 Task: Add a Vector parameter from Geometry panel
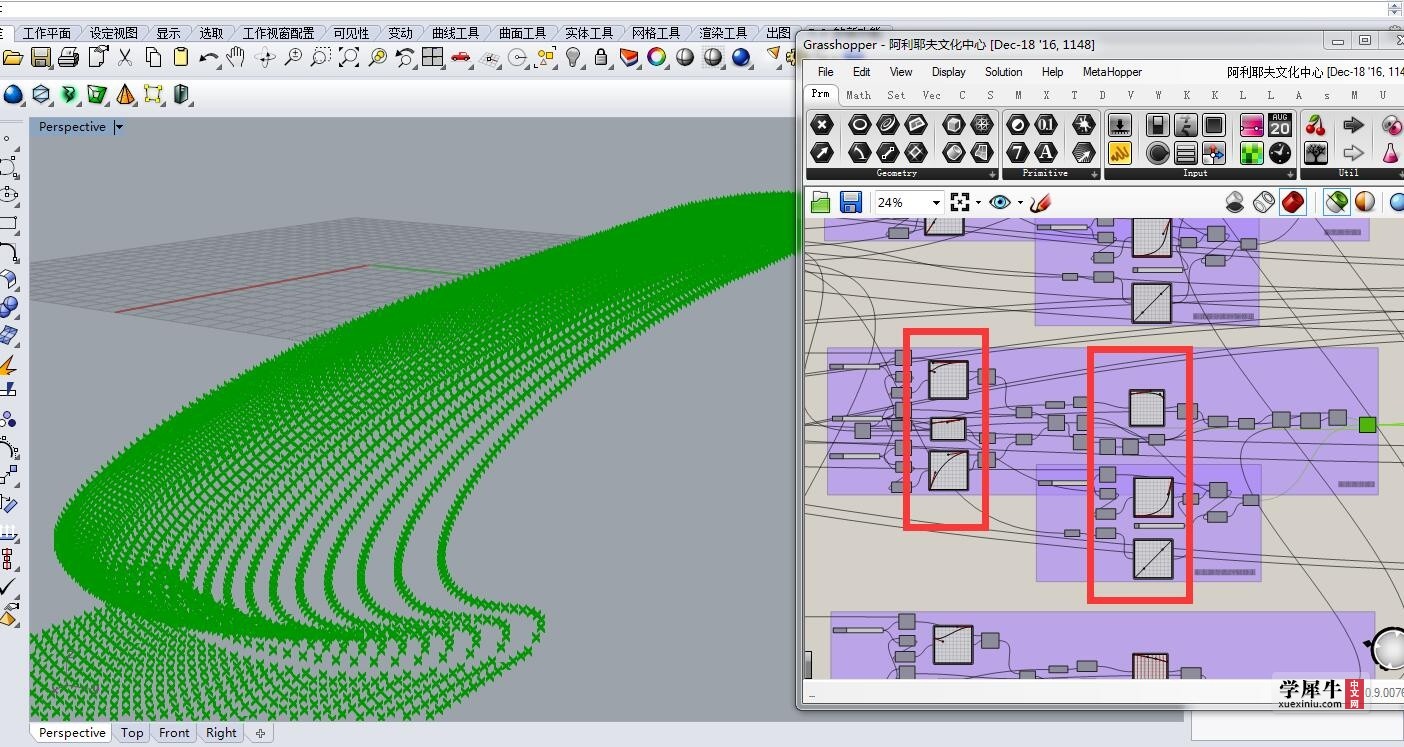tap(821, 152)
